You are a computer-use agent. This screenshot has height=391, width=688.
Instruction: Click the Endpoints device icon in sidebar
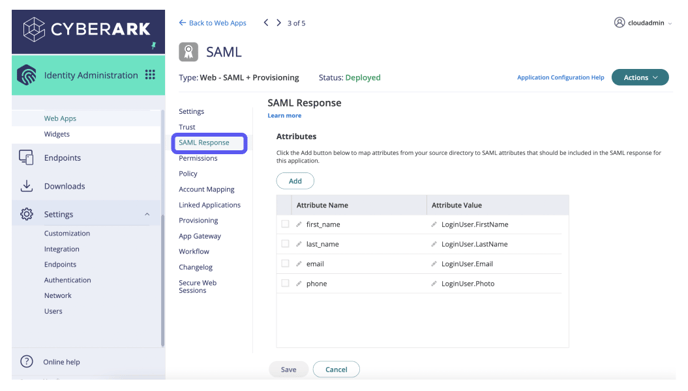[26, 158]
